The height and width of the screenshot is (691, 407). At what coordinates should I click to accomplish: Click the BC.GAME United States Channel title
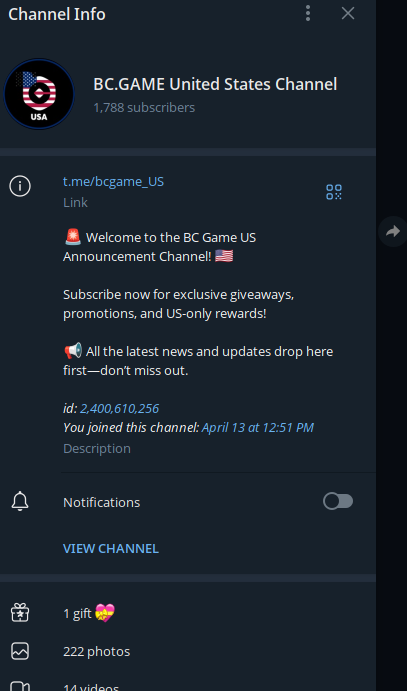[215, 84]
